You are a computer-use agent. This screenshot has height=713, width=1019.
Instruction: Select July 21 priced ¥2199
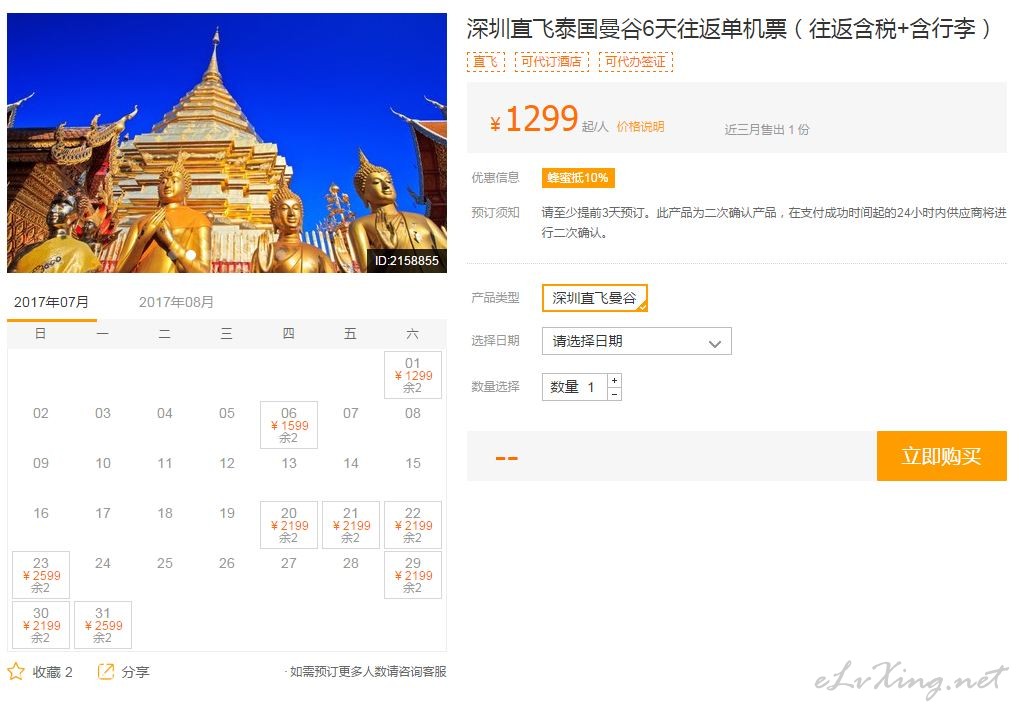[351, 525]
